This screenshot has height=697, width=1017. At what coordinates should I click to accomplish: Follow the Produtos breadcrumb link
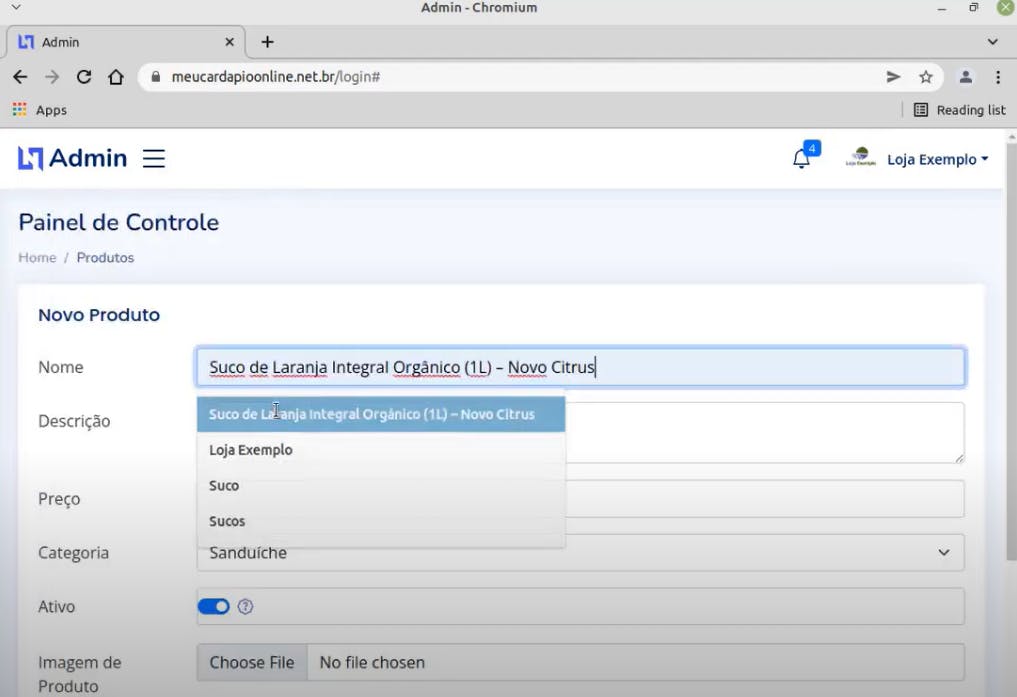tap(105, 257)
